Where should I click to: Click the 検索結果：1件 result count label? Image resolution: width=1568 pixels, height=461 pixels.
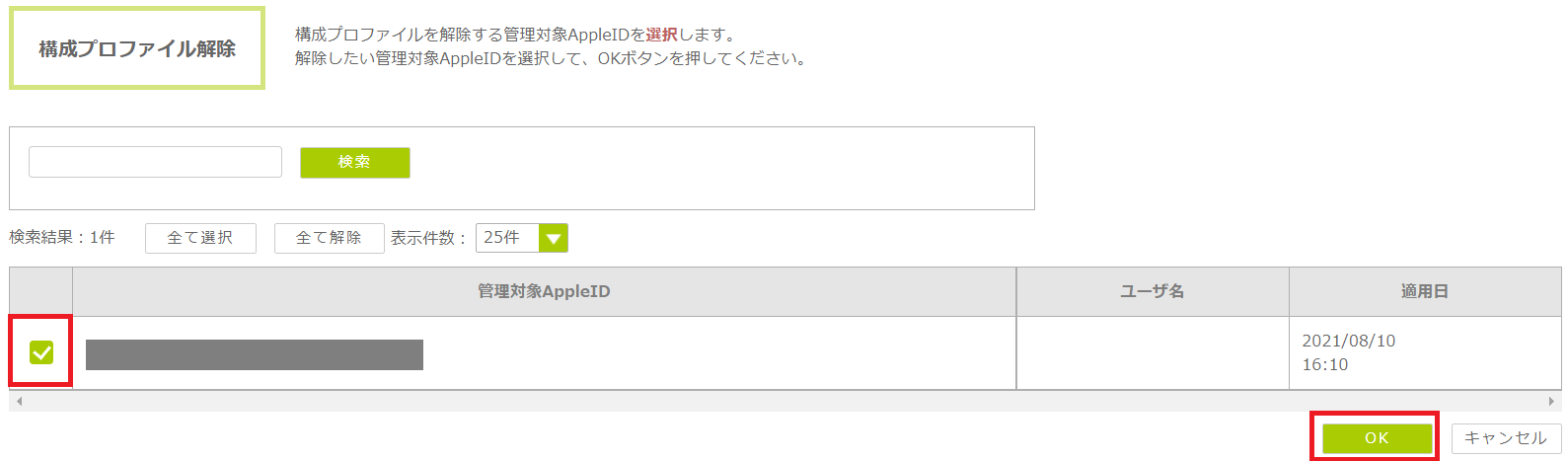tap(62, 238)
